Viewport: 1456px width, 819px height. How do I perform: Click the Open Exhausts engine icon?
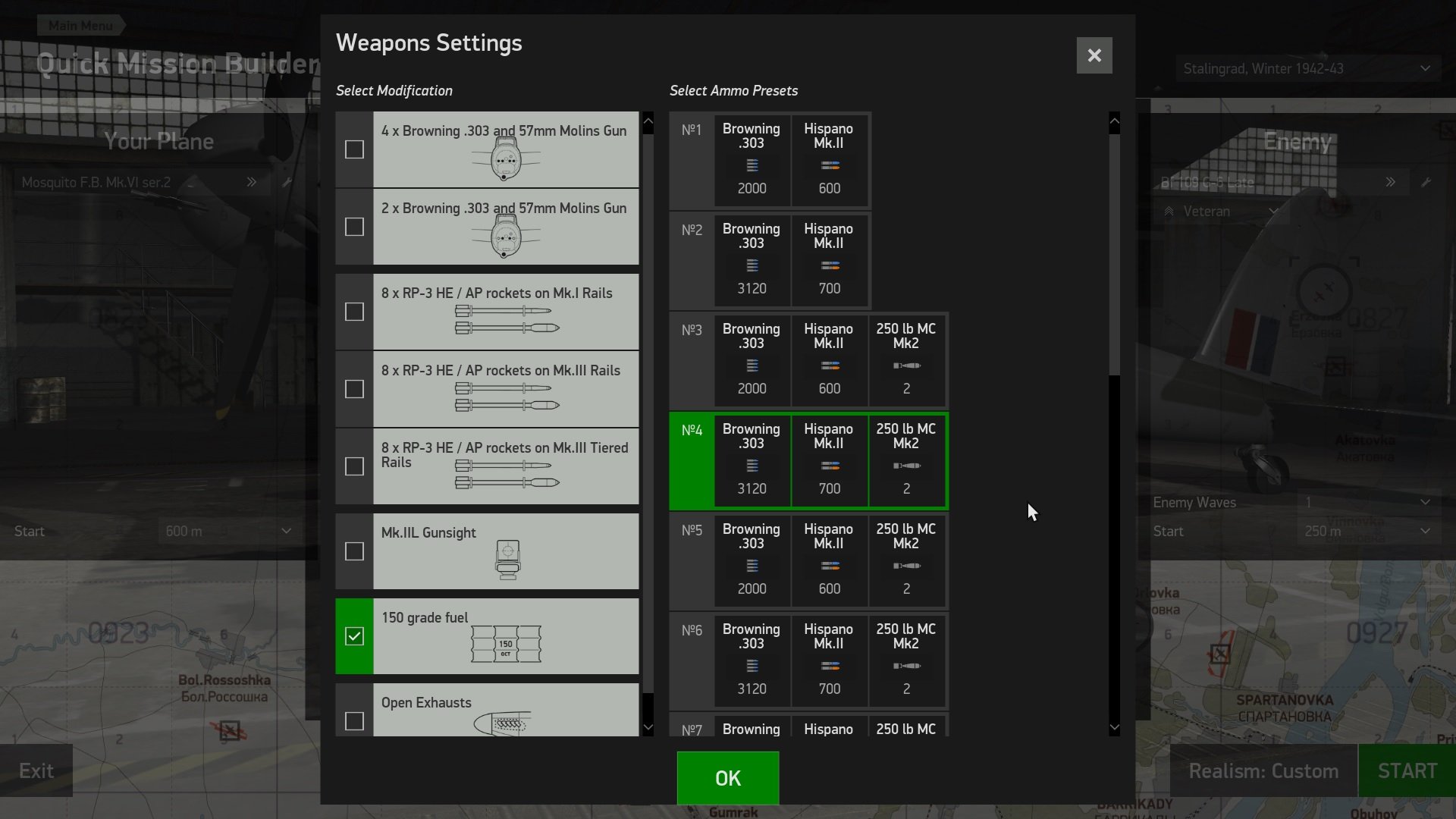(x=503, y=723)
